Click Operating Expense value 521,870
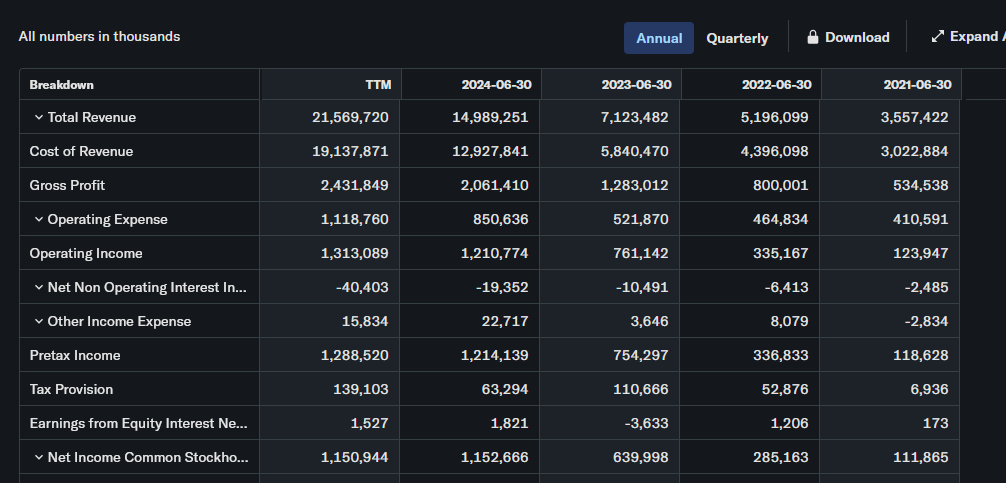 (640, 219)
